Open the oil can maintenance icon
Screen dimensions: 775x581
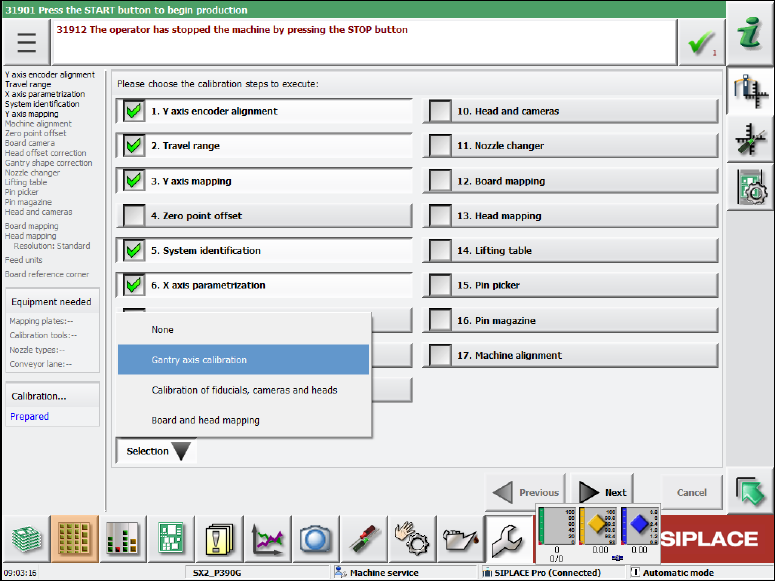pyautogui.click(x=460, y=538)
